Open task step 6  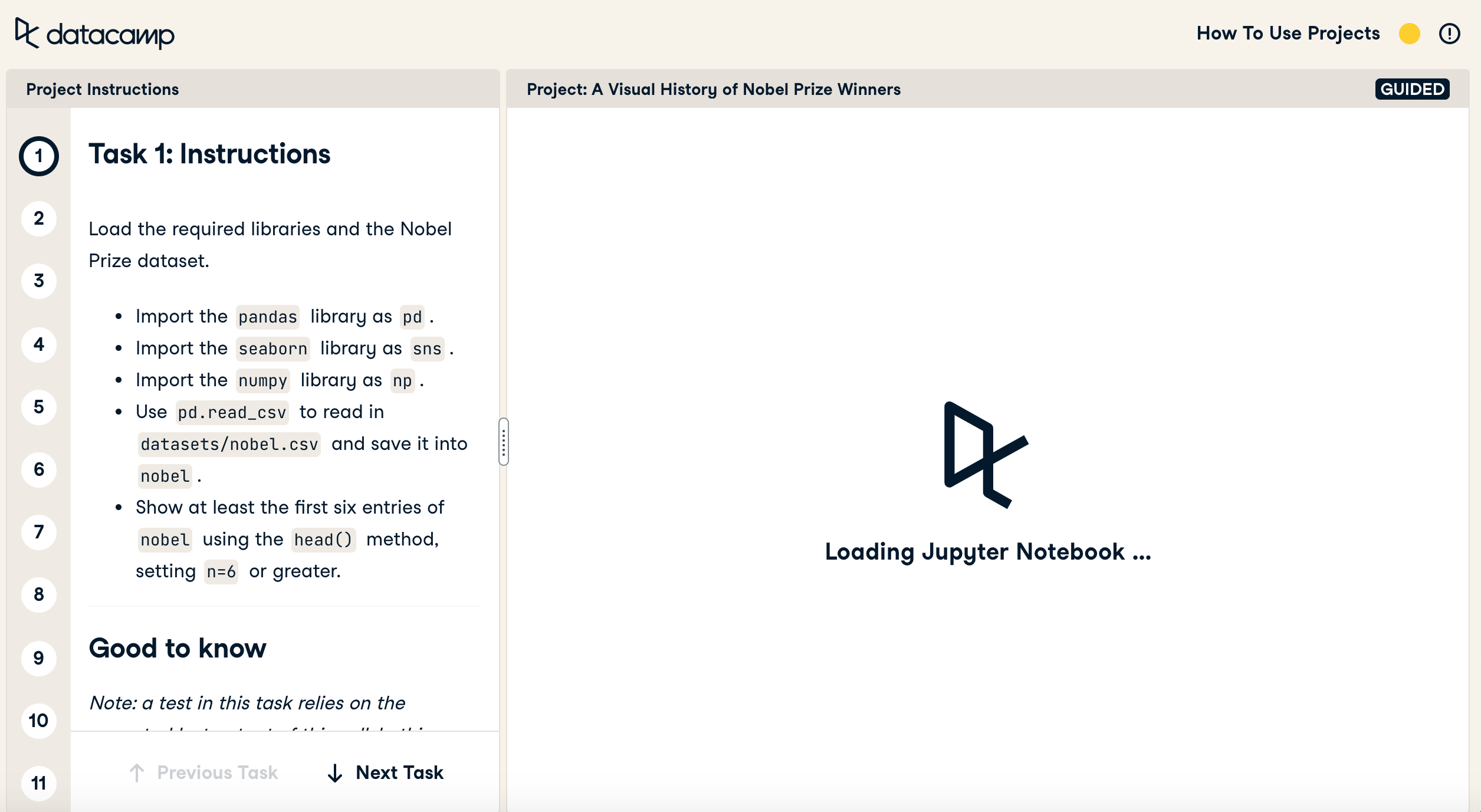[x=39, y=469]
